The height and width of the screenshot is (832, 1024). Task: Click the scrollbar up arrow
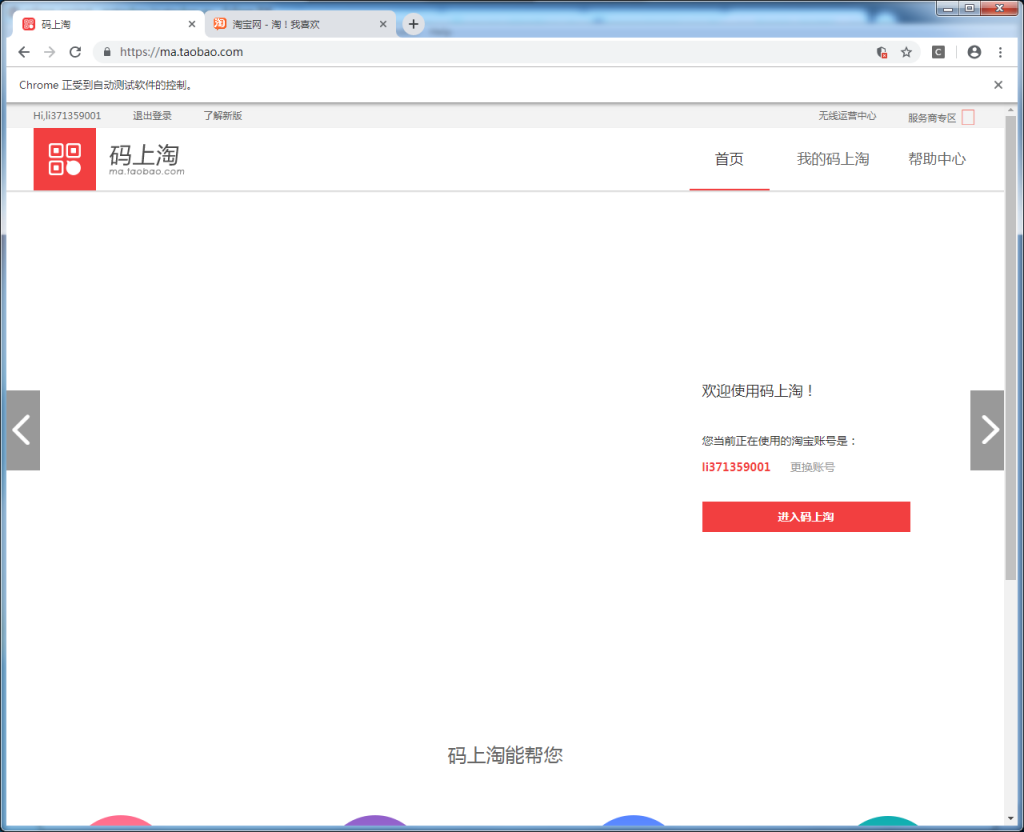pos(1010,110)
